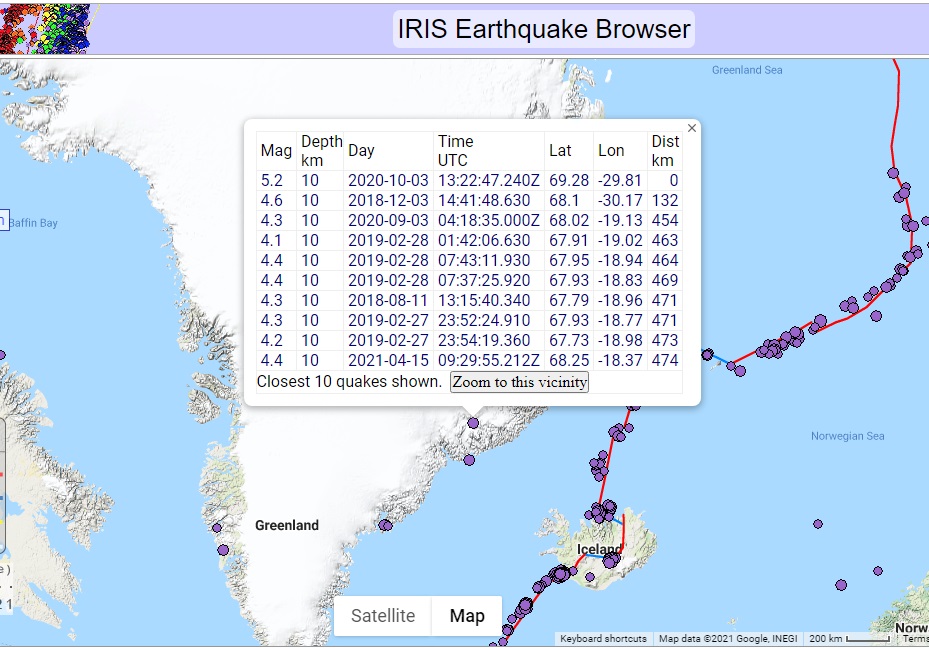Click the time 01:42:06.630 cell
929x648 pixels.
pyautogui.click(x=489, y=240)
